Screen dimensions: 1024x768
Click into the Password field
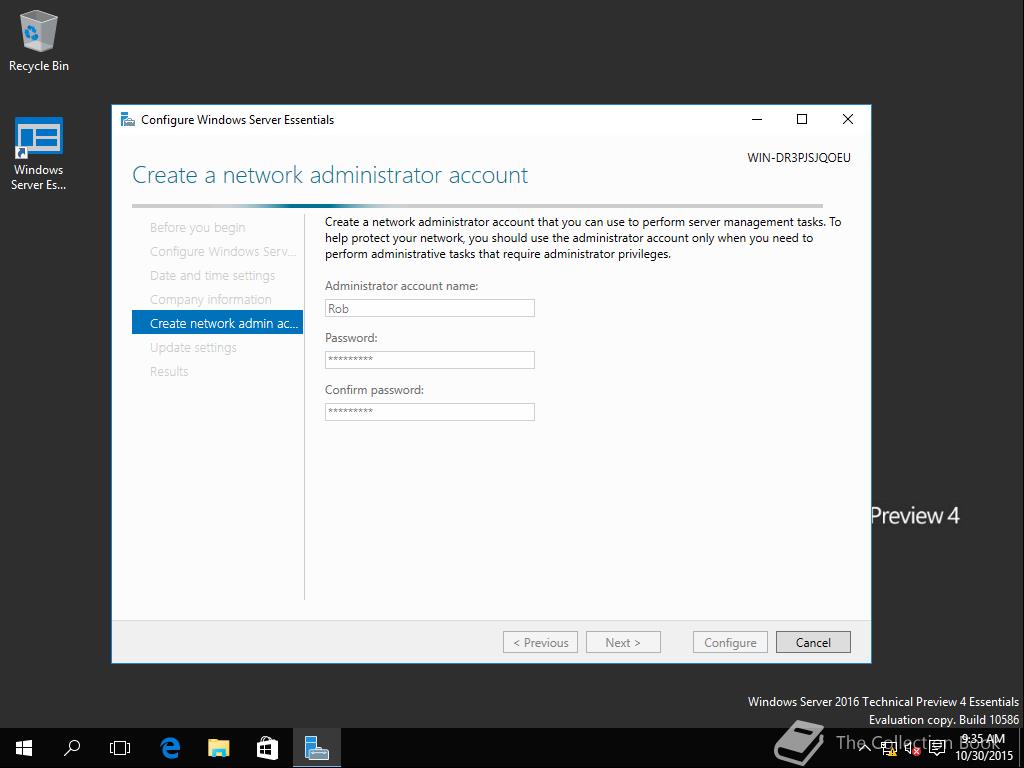[x=430, y=360]
